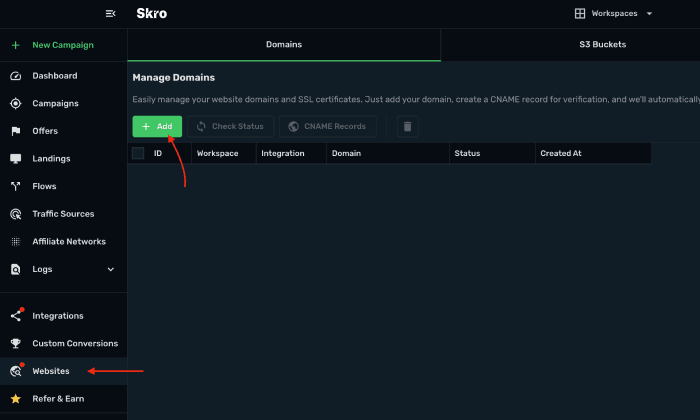Add a new domain
Viewport: 700px width, 420px height.
(157, 126)
